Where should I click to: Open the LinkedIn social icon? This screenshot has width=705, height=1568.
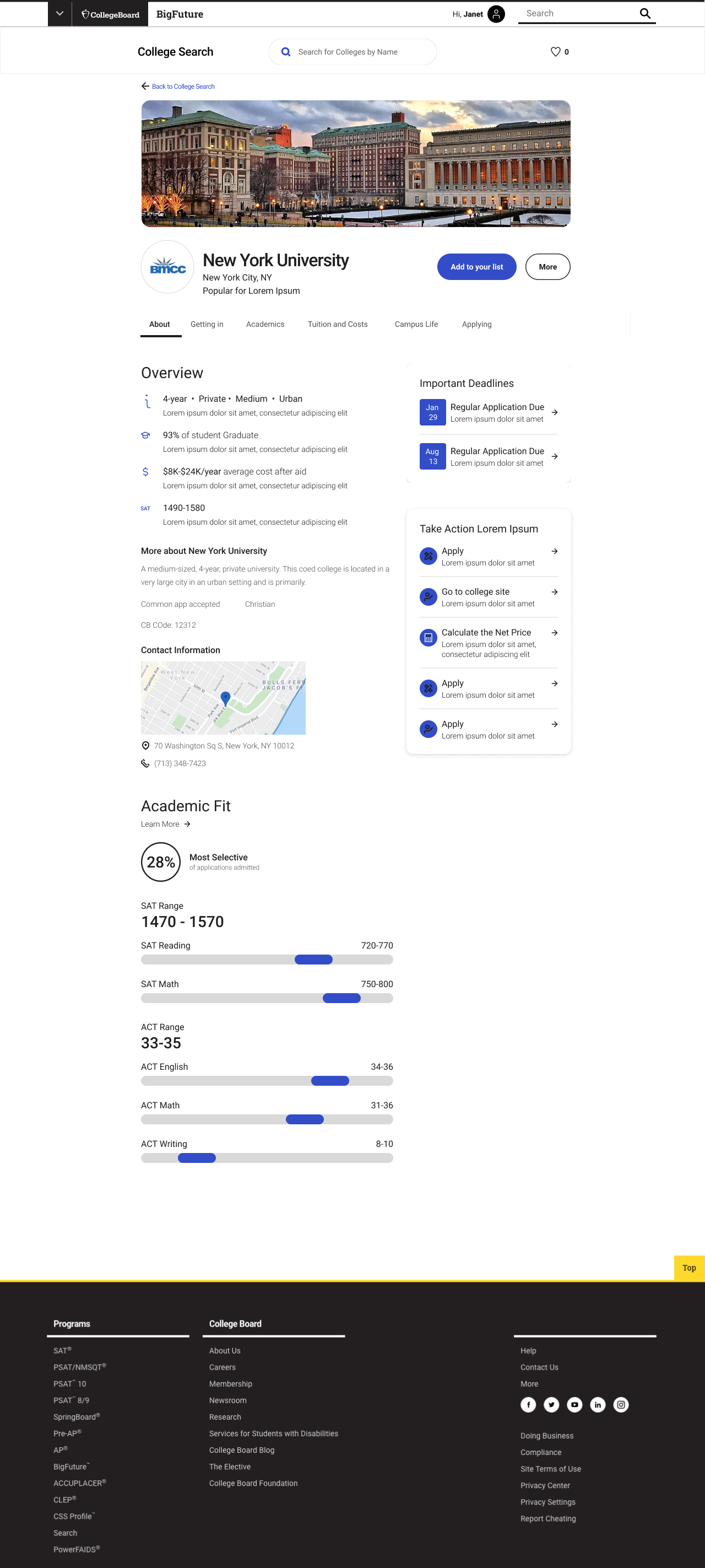(x=598, y=1405)
